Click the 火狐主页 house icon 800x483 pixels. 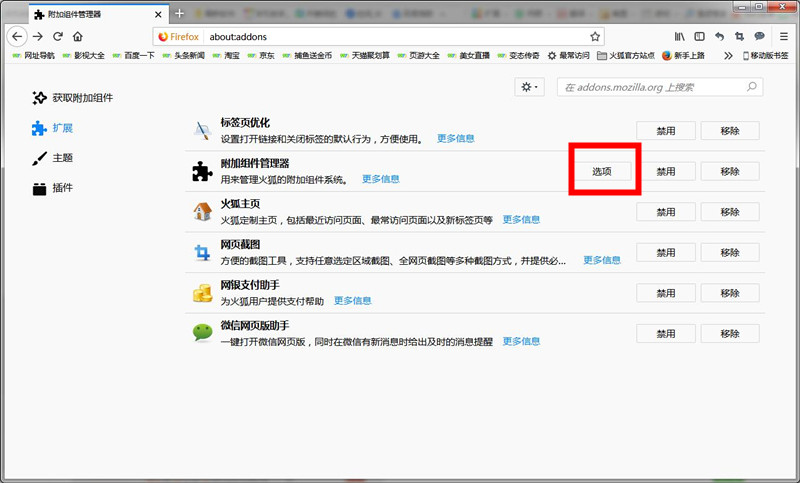tap(203, 211)
